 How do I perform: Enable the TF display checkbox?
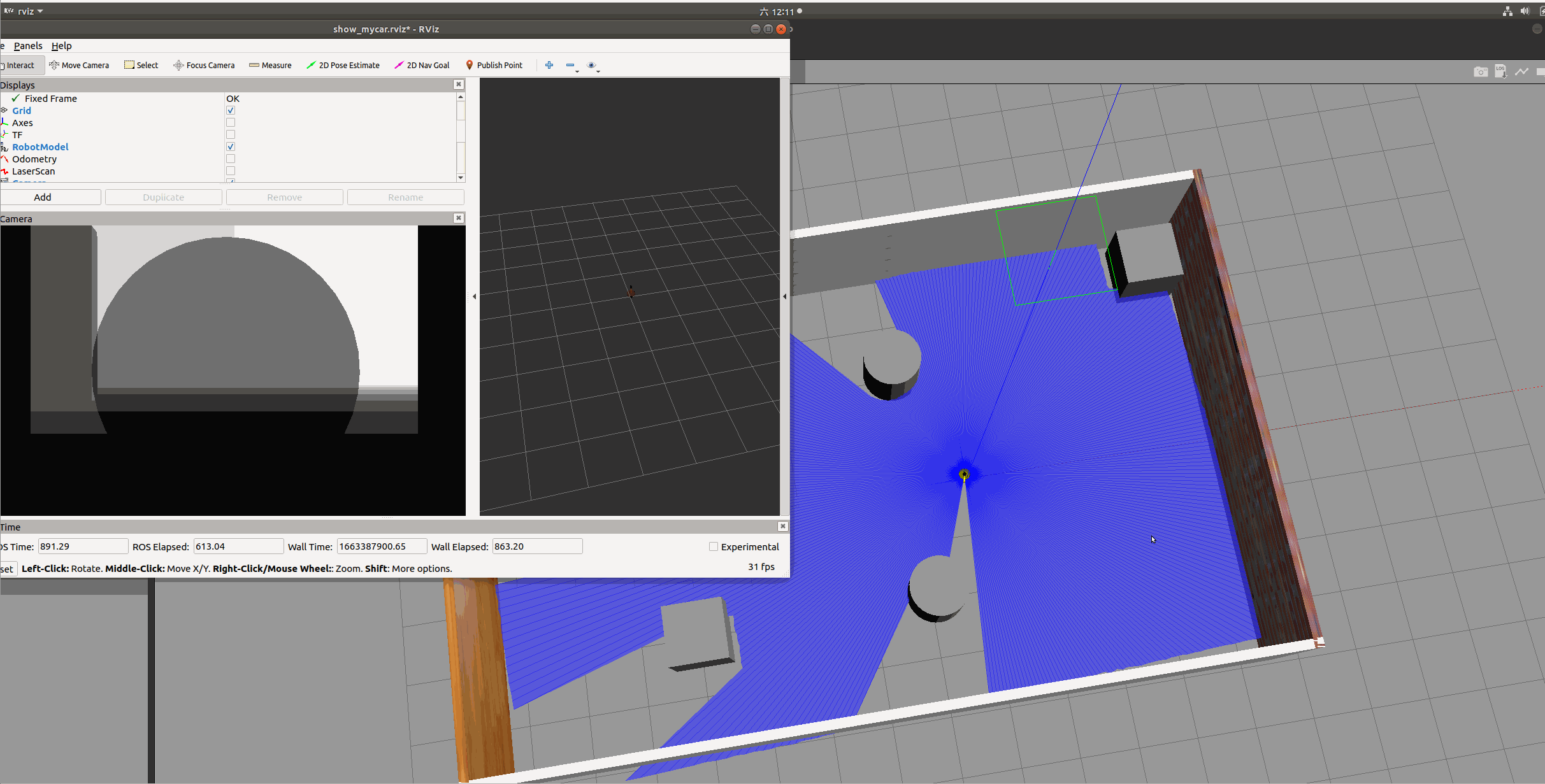[x=231, y=134]
